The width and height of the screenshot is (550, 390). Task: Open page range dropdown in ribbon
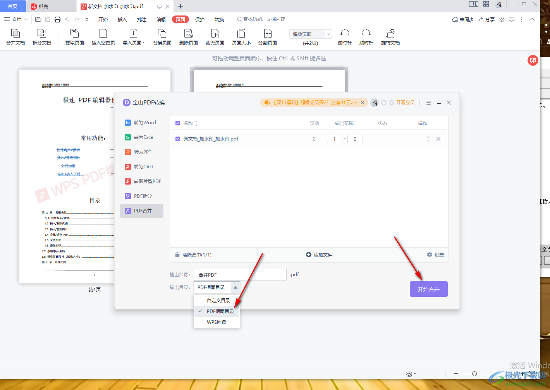[x=310, y=34]
